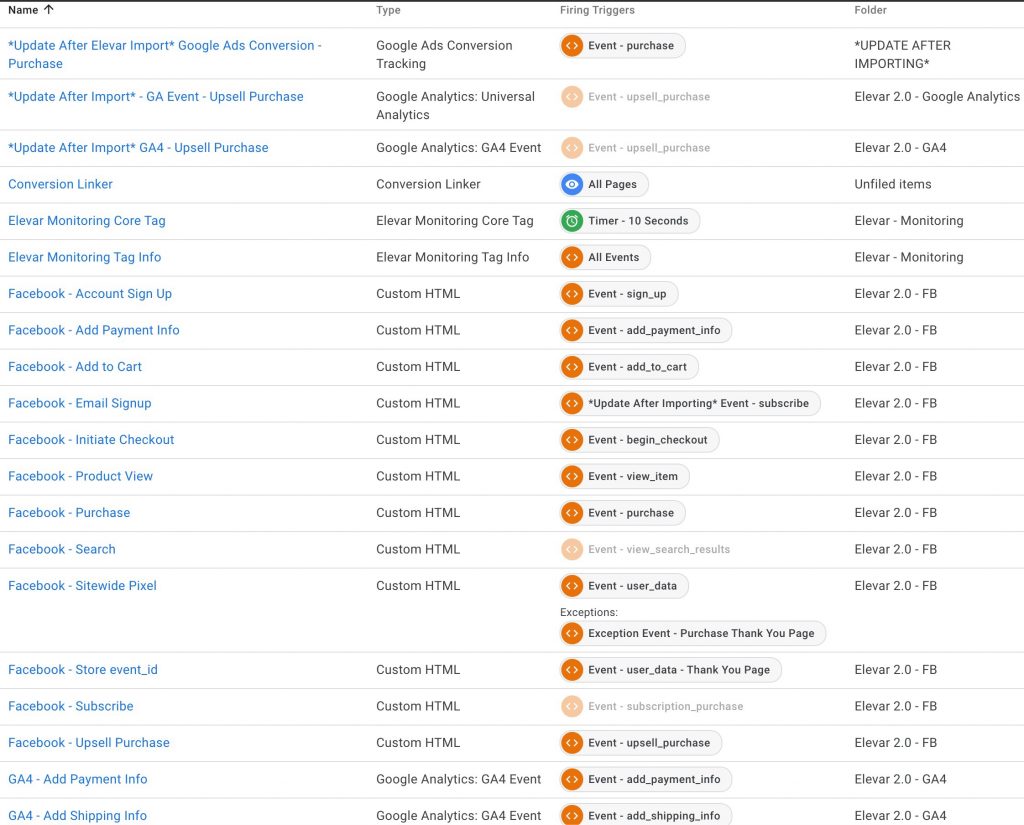Click the Unfiled items folder cell
Viewport: 1024px width, 825px height.
point(893,184)
